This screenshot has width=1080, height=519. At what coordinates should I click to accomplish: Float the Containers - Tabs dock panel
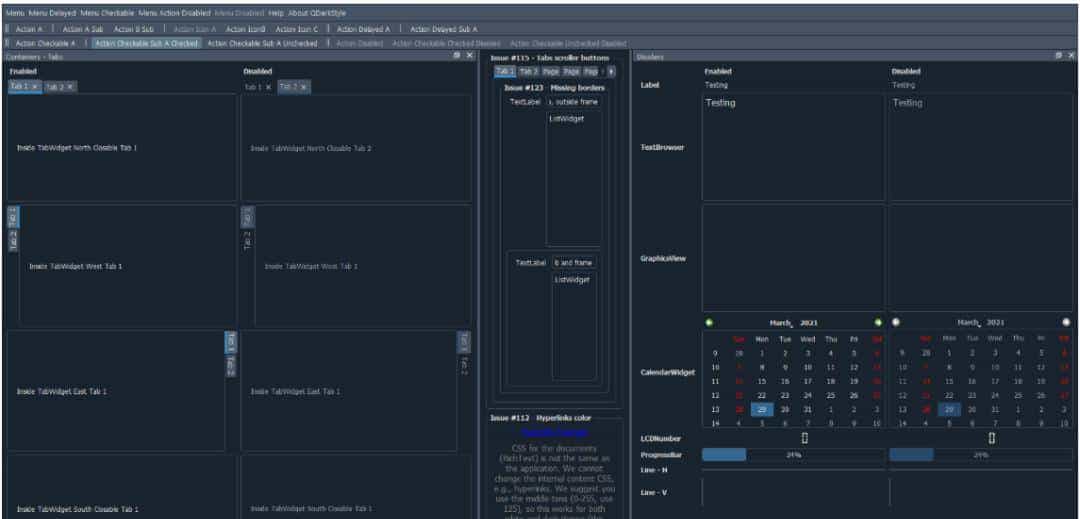(457, 56)
